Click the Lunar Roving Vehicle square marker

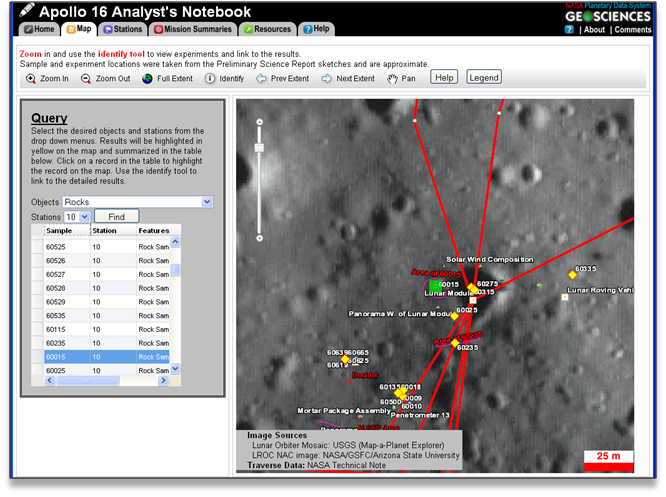pos(565,297)
